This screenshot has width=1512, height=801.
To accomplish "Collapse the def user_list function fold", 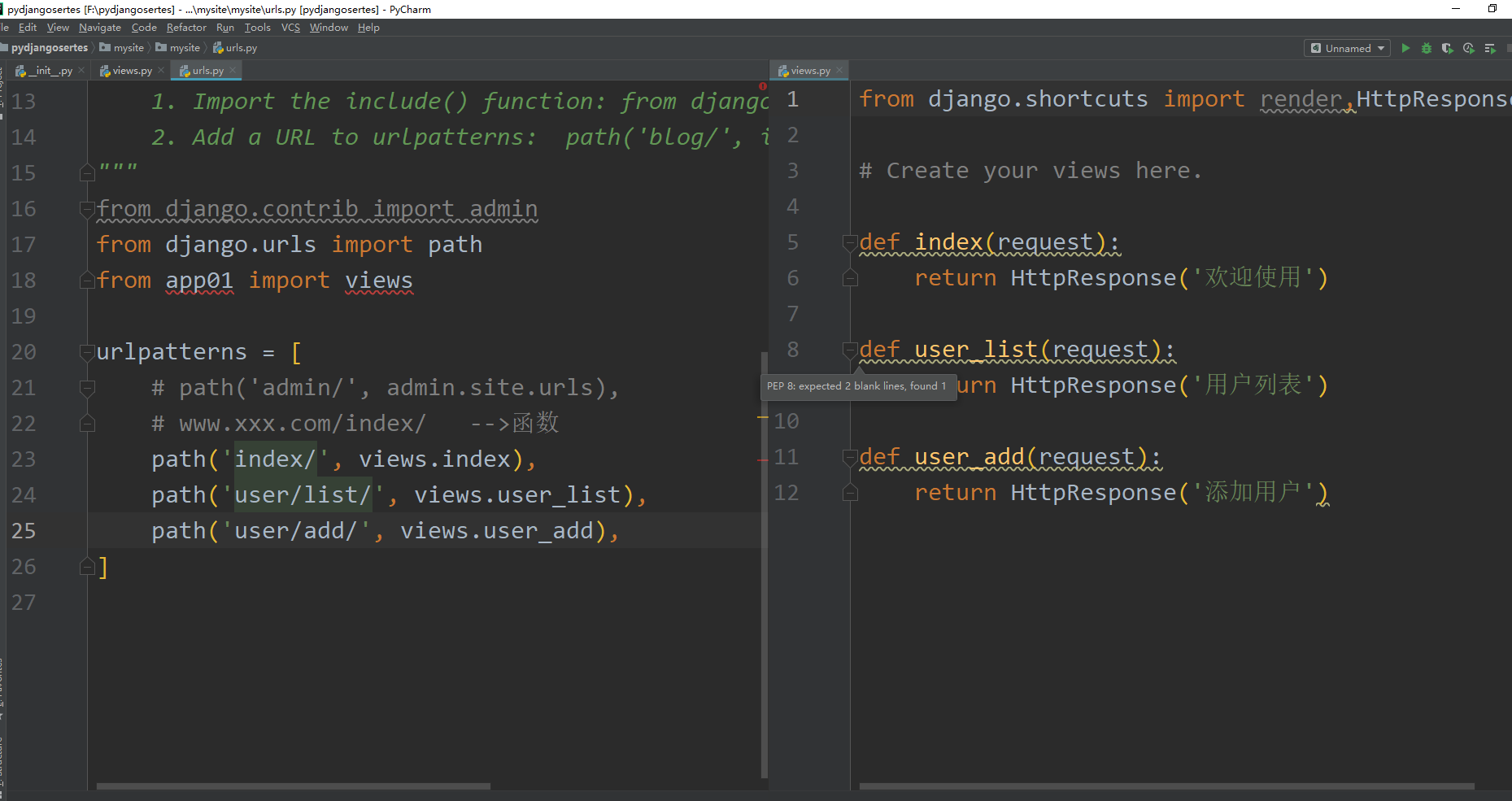I will (x=850, y=350).
